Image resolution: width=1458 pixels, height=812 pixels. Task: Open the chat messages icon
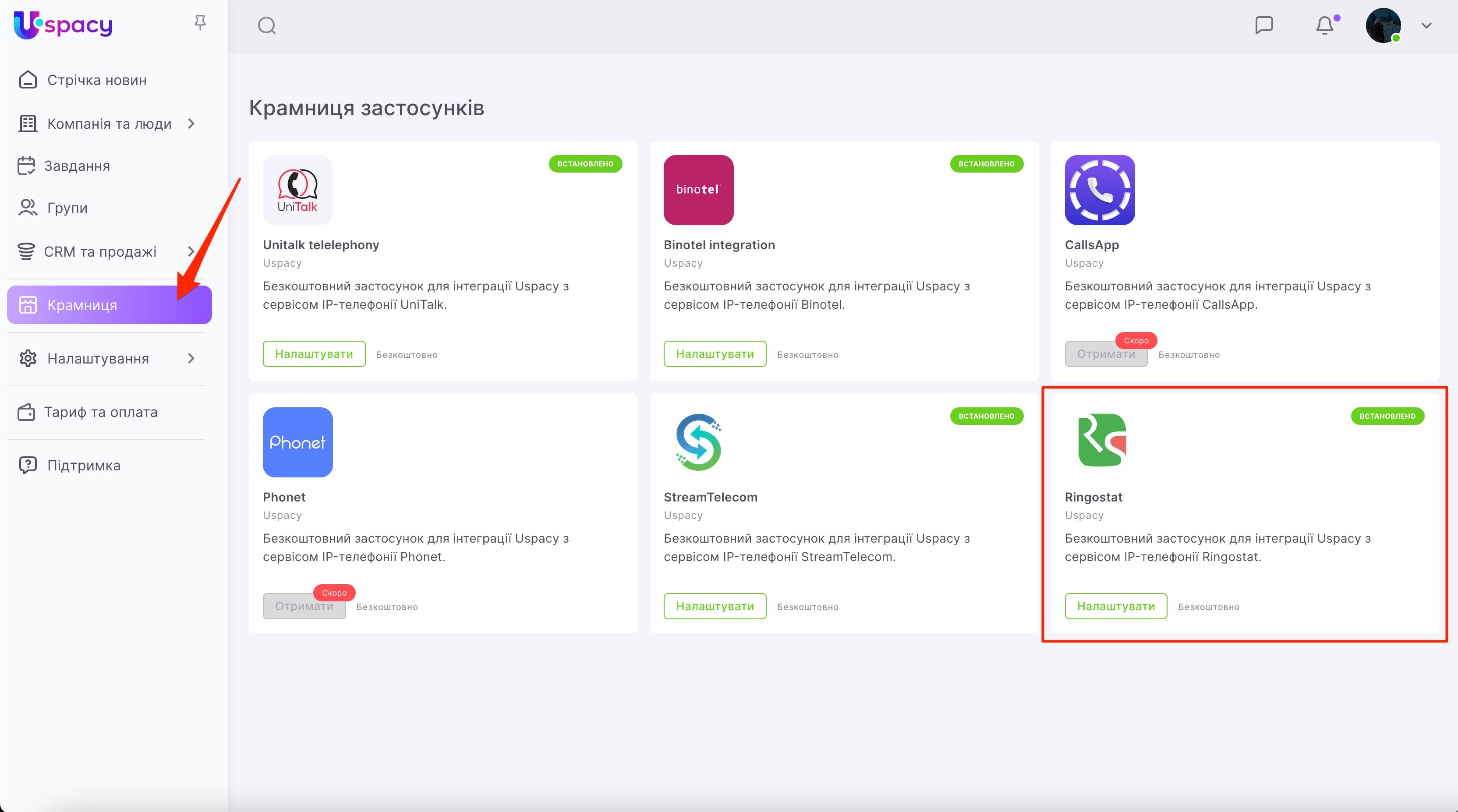[1263, 25]
